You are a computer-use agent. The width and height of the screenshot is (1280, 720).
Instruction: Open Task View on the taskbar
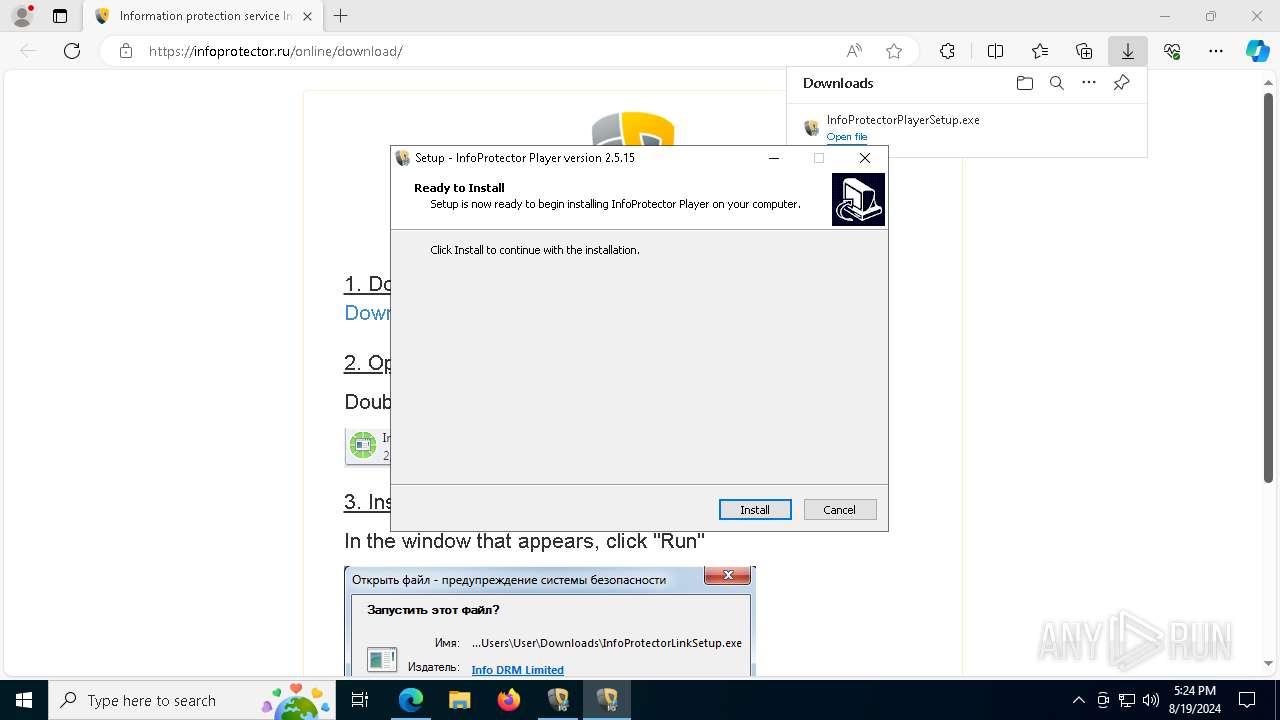[x=361, y=700]
